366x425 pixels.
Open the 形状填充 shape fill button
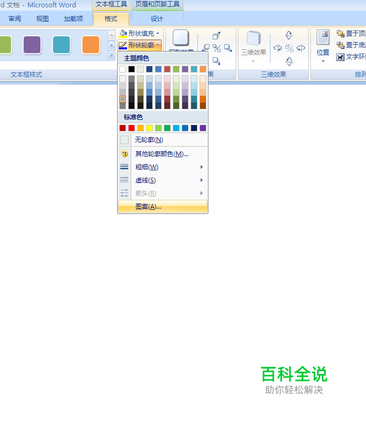tap(140, 33)
